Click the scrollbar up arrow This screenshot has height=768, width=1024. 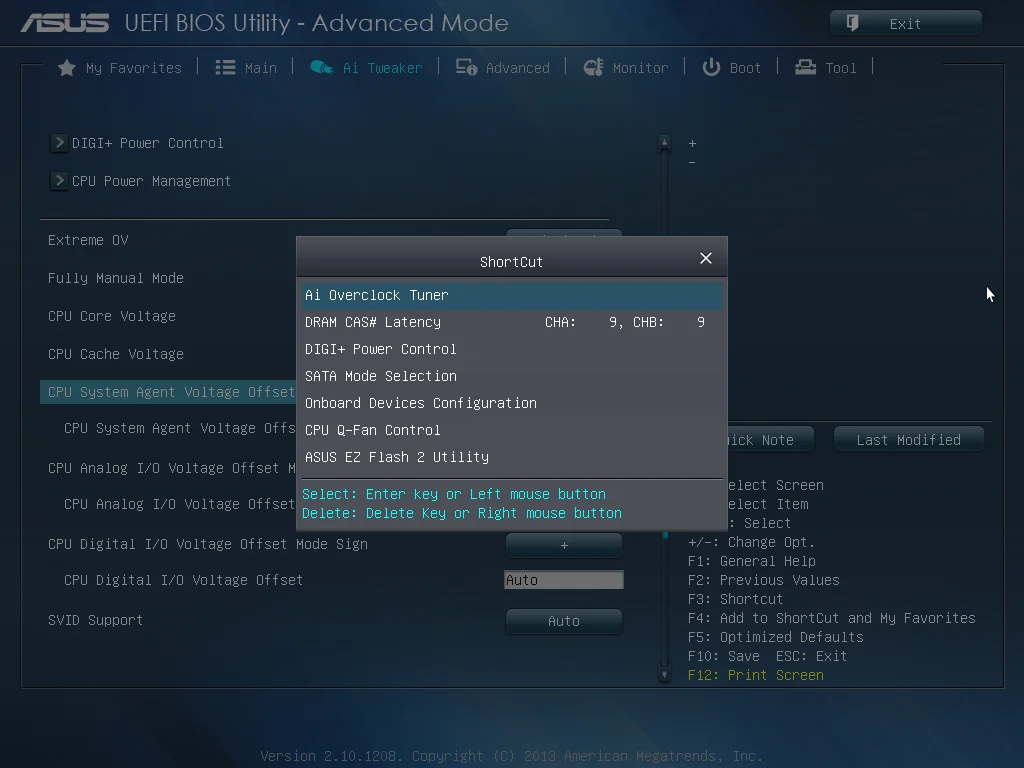664,143
